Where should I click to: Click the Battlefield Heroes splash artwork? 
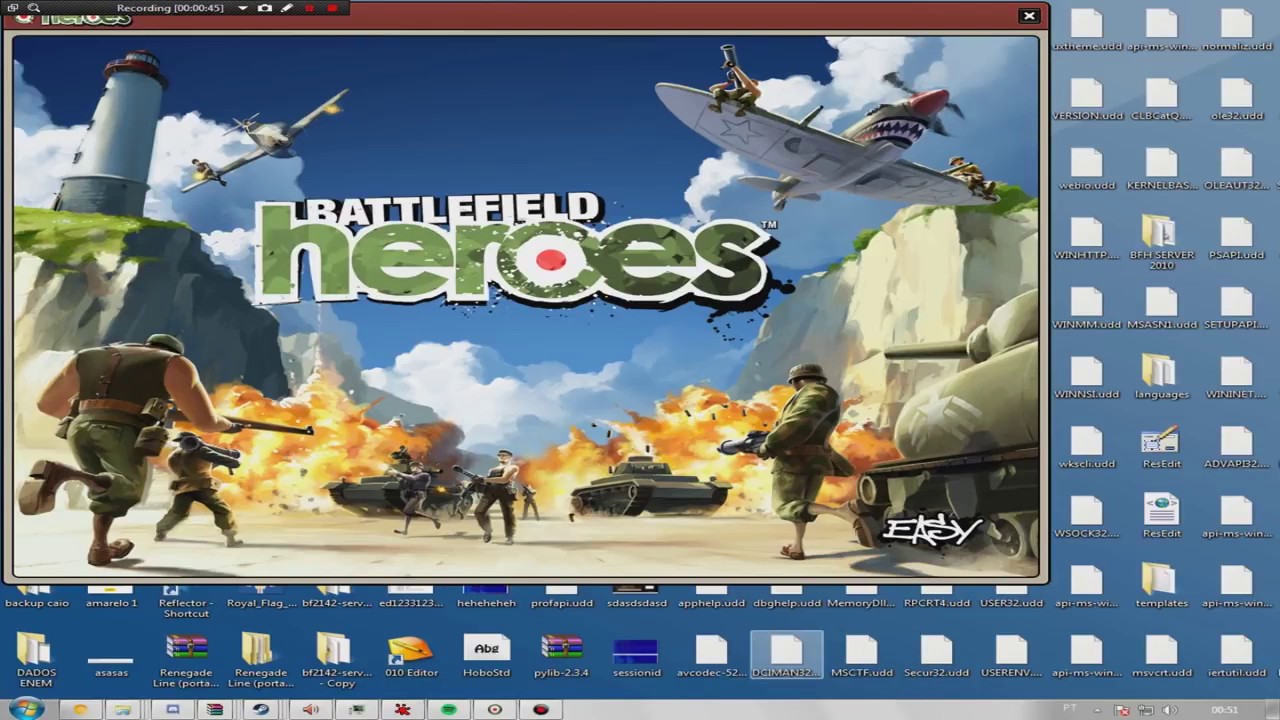[526, 306]
